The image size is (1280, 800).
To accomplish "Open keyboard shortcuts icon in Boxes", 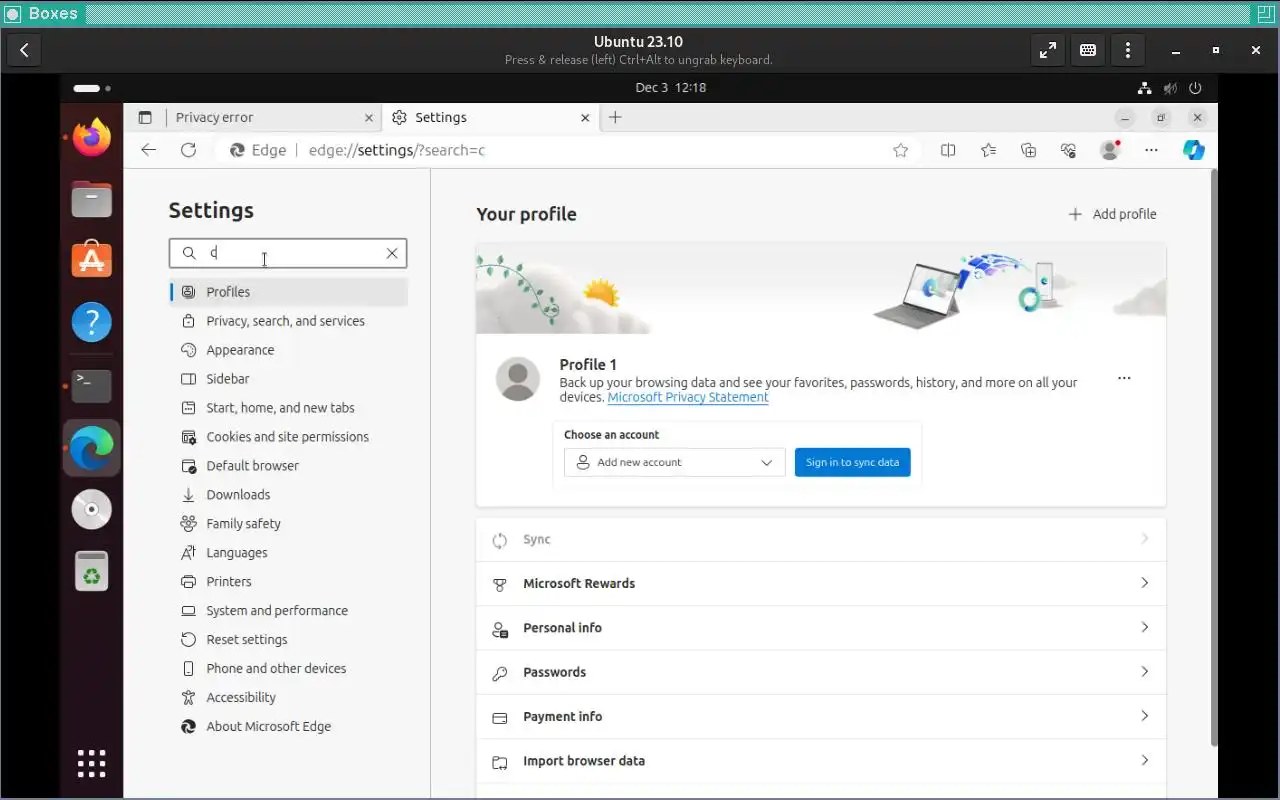I will (x=1088, y=50).
